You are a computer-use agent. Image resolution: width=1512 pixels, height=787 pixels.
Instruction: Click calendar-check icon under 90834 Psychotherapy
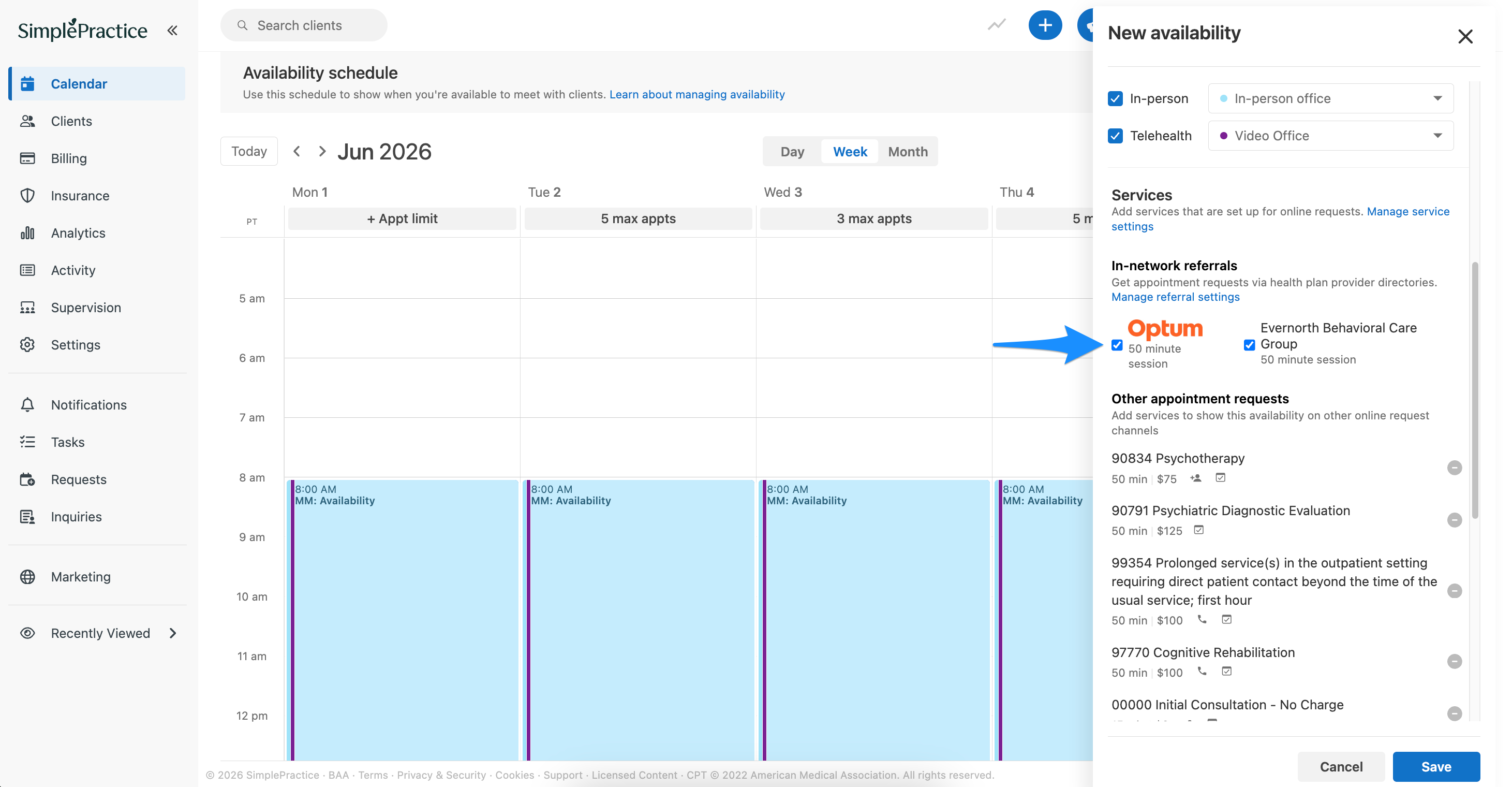coord(1220,477)
